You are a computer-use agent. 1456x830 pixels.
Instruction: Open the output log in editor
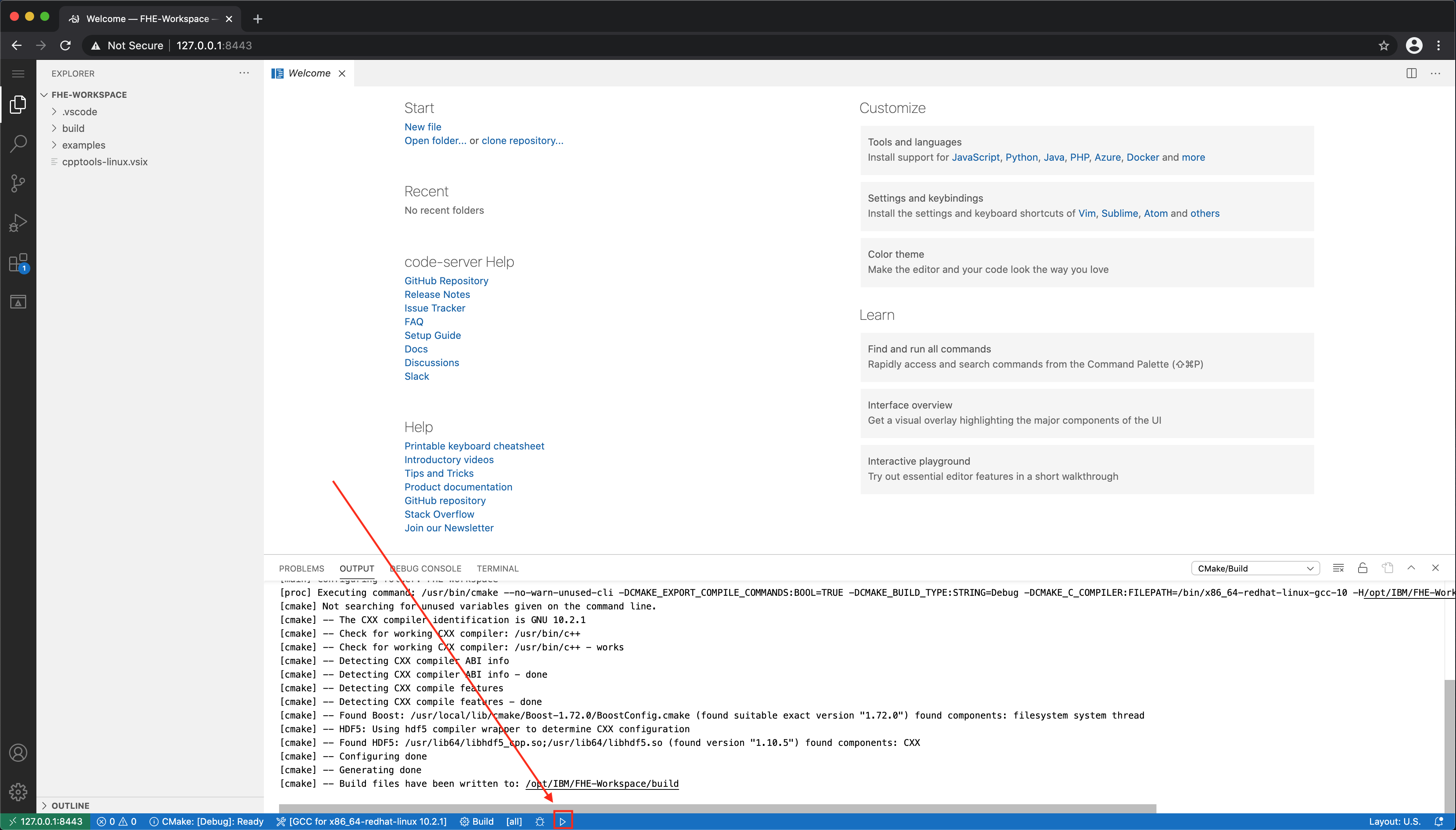(x=1388, y=568)
